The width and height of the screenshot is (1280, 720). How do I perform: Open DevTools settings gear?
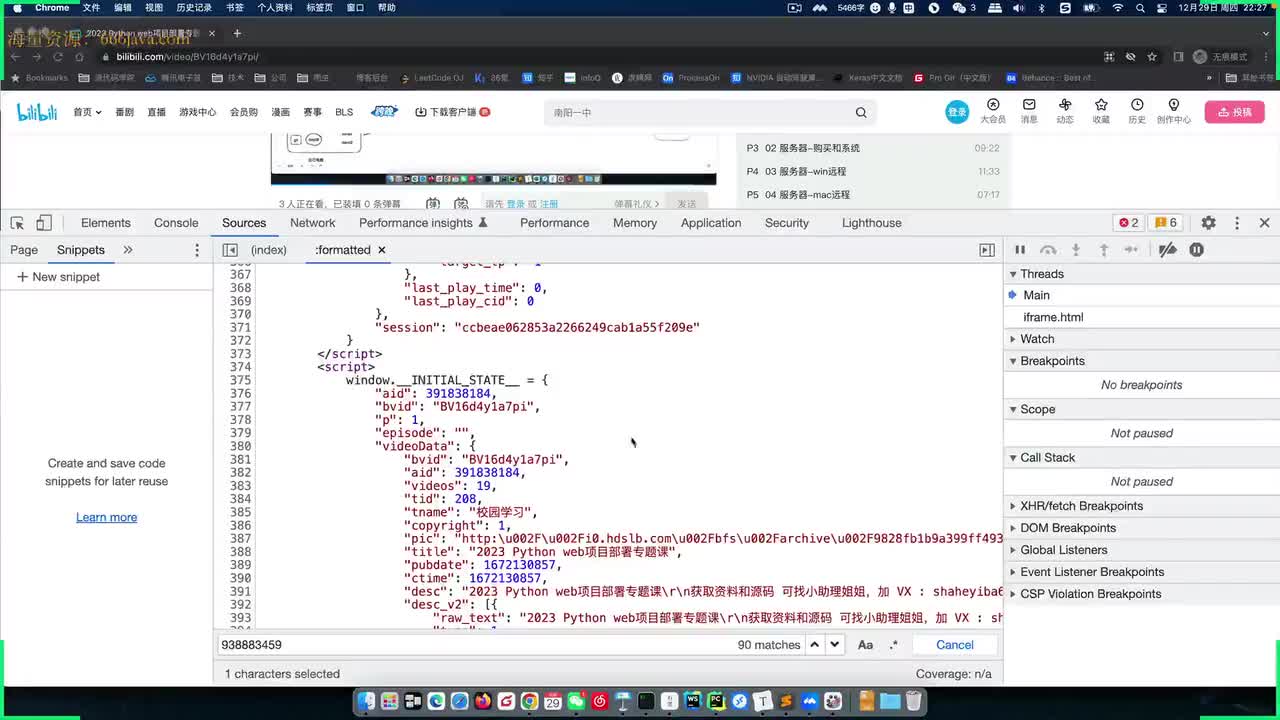[x=1208, y=223]
